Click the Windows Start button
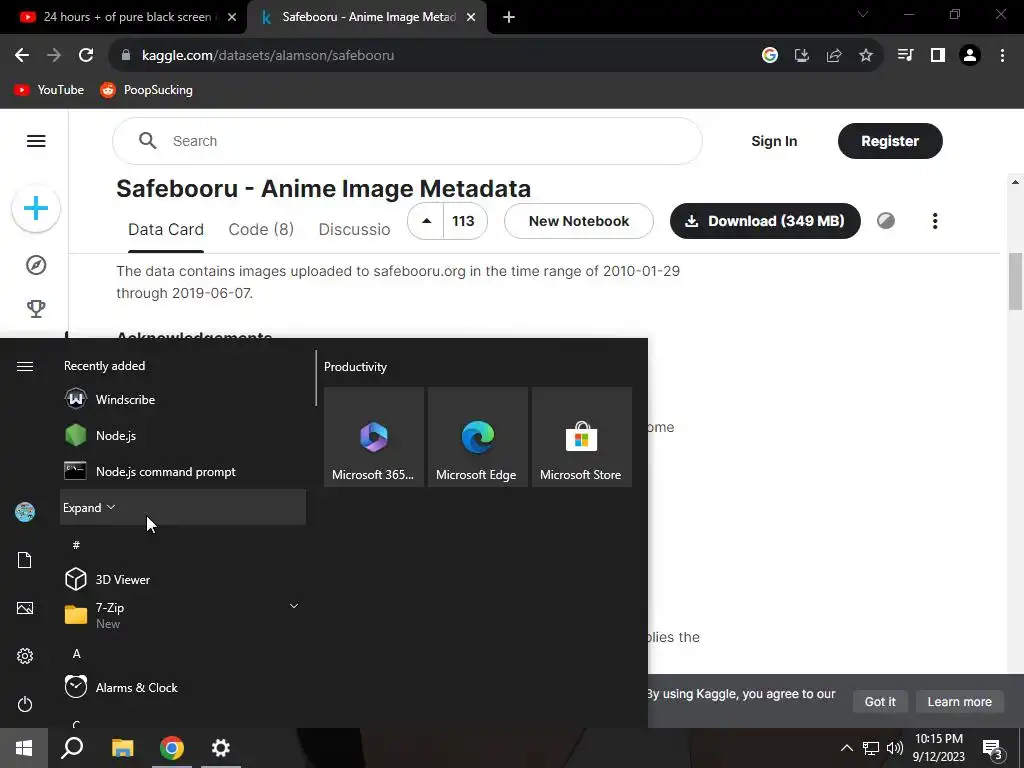This screenshot has height=768, width=1024. click(x=24, y=748)
